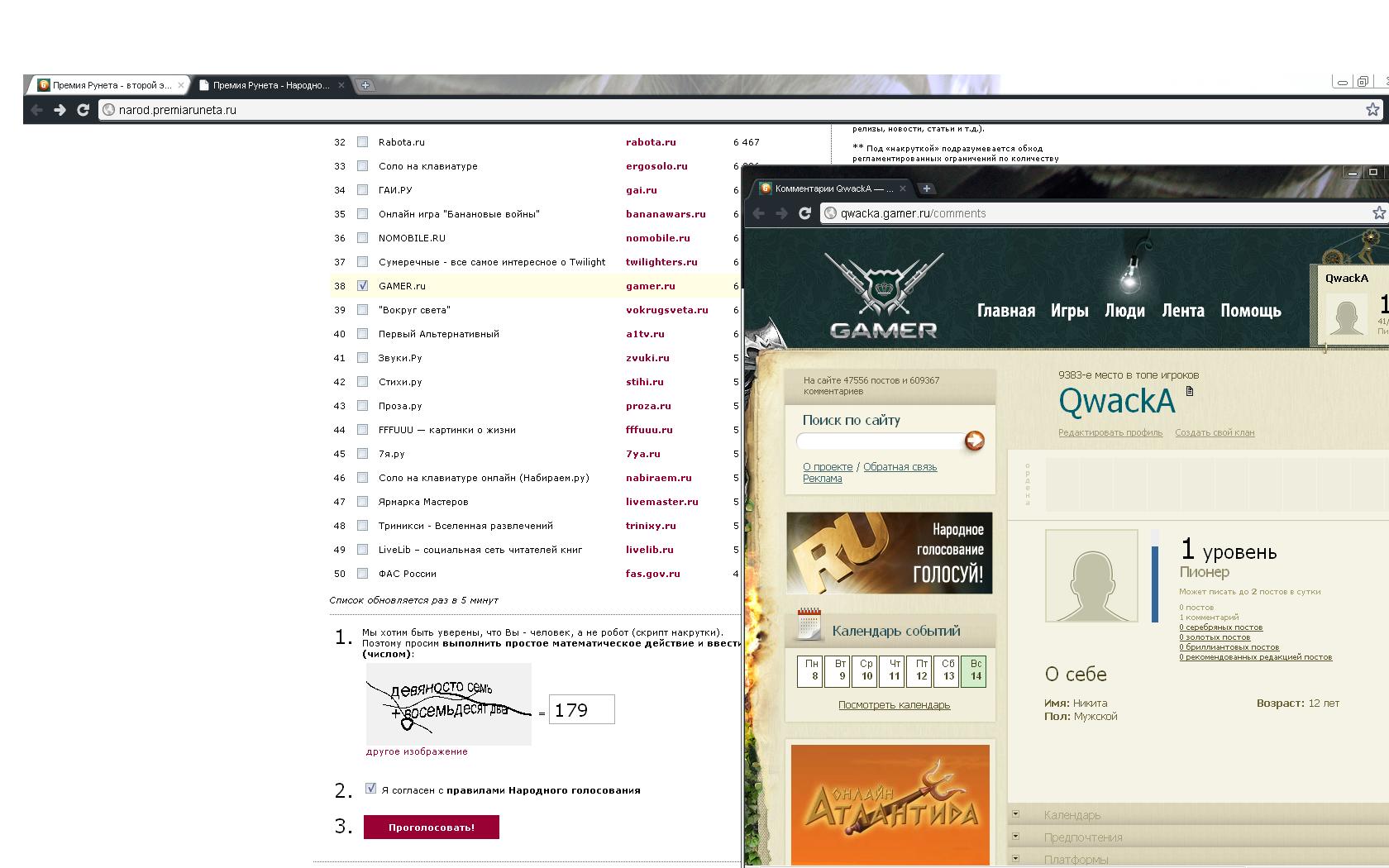
Task: Click the Онлайн Атлантида ad banner
Action: [x=890, y=805]
